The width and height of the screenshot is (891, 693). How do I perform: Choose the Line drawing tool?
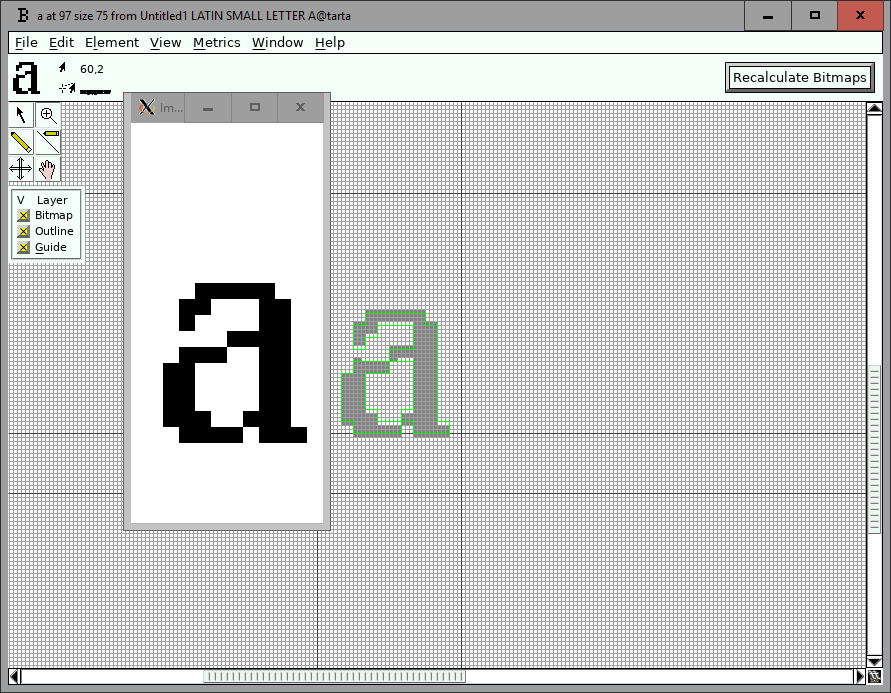click(48, 142)
